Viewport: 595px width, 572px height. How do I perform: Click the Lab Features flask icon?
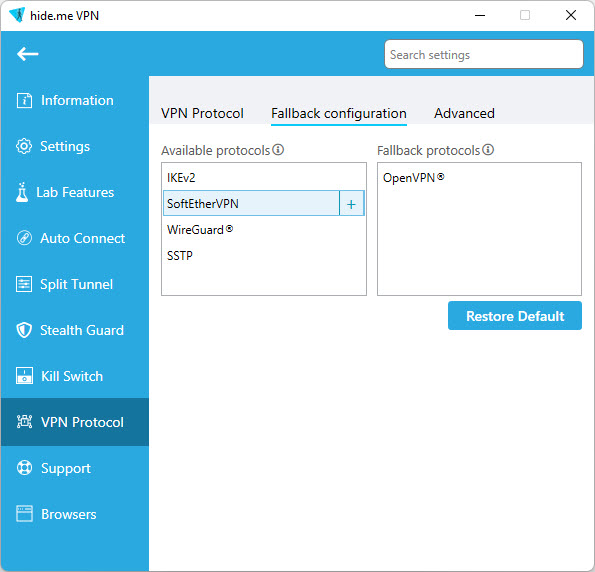pyautogui.click(x=22, y=192)
